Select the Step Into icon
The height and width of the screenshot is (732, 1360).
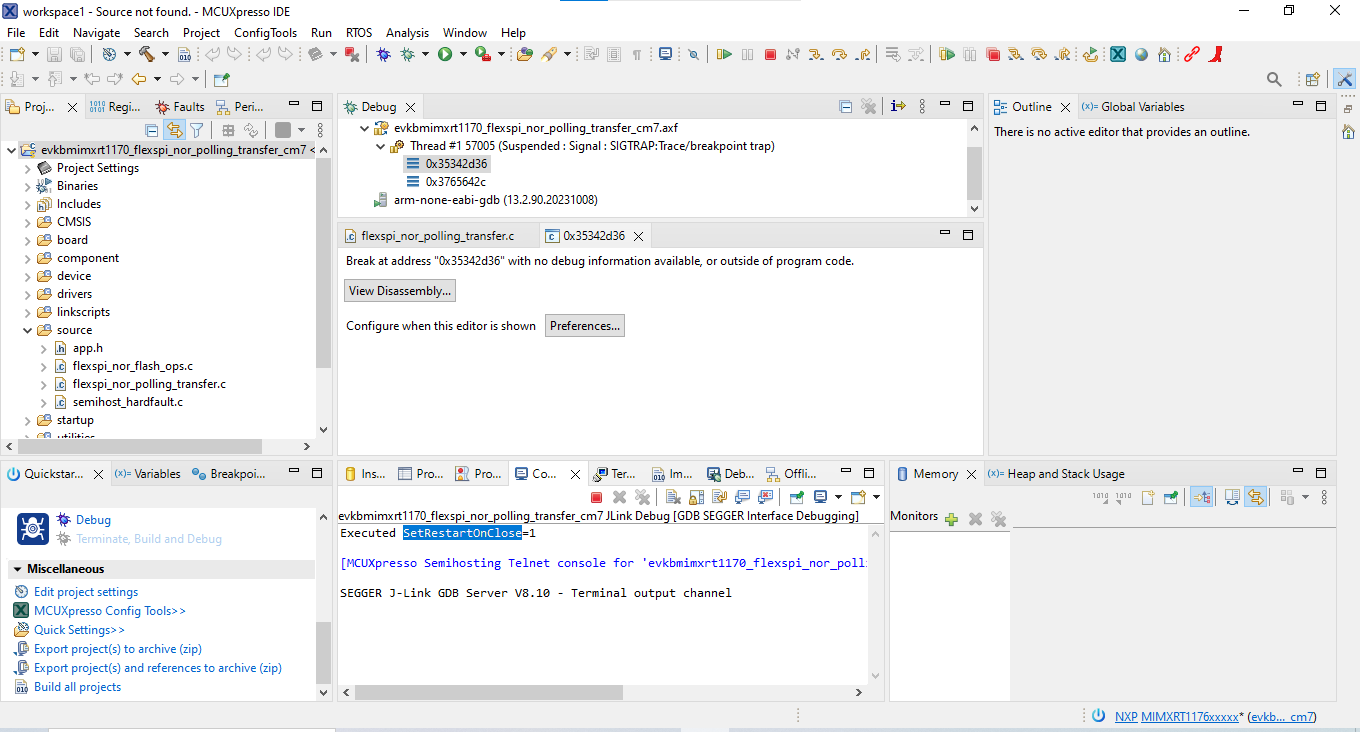(x=816, y=55)
